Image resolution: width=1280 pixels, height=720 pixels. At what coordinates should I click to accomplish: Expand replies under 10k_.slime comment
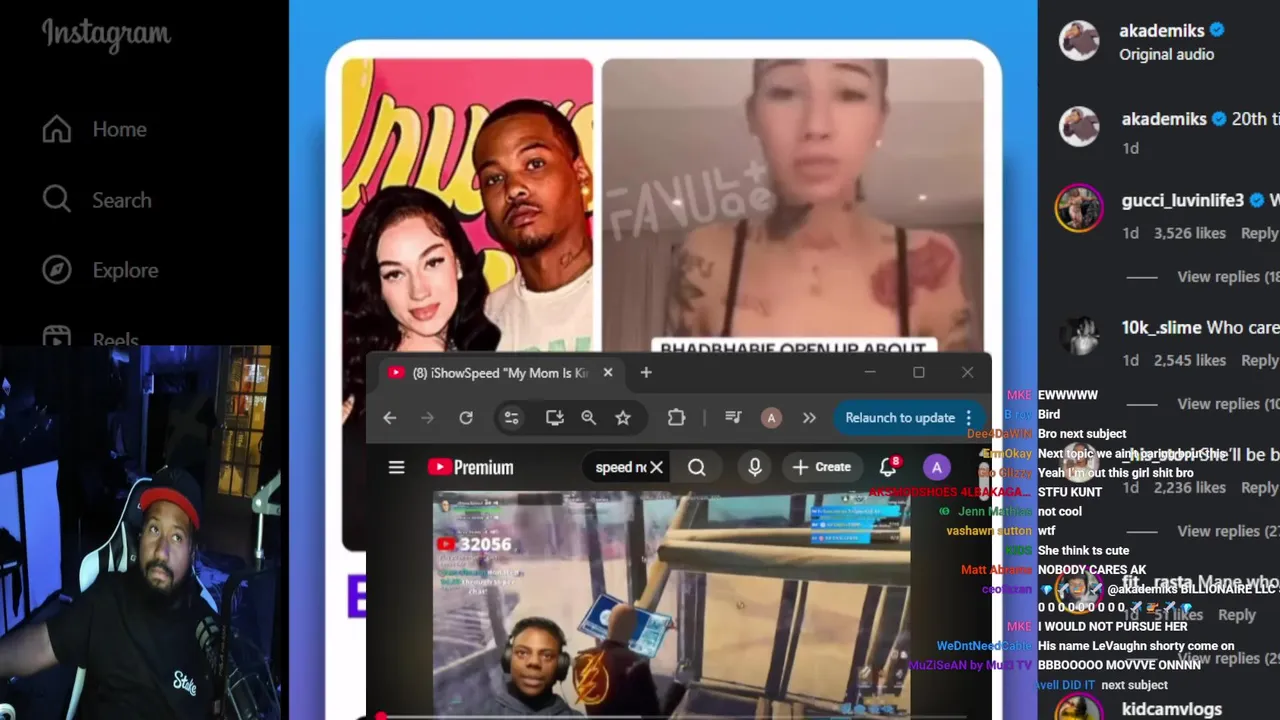1228,404
